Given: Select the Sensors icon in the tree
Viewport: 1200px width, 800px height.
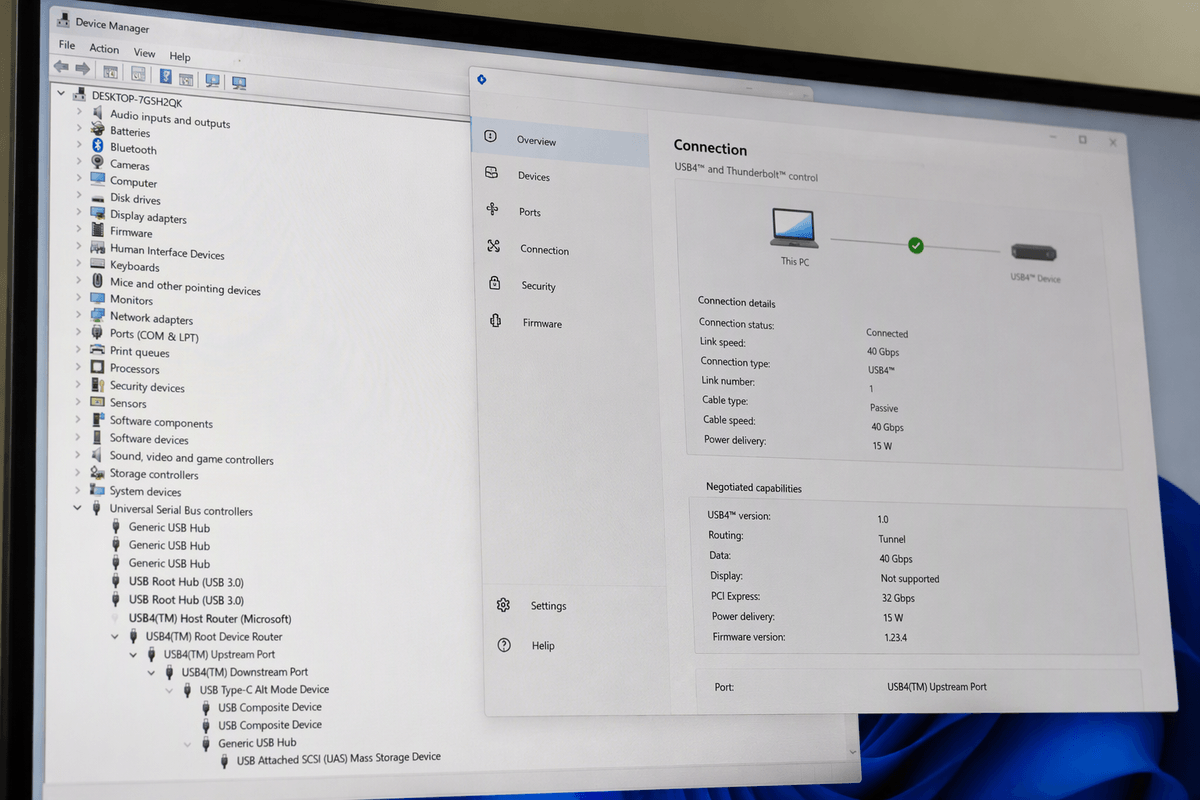Looking at the screenshot, I should coord(97,402).
